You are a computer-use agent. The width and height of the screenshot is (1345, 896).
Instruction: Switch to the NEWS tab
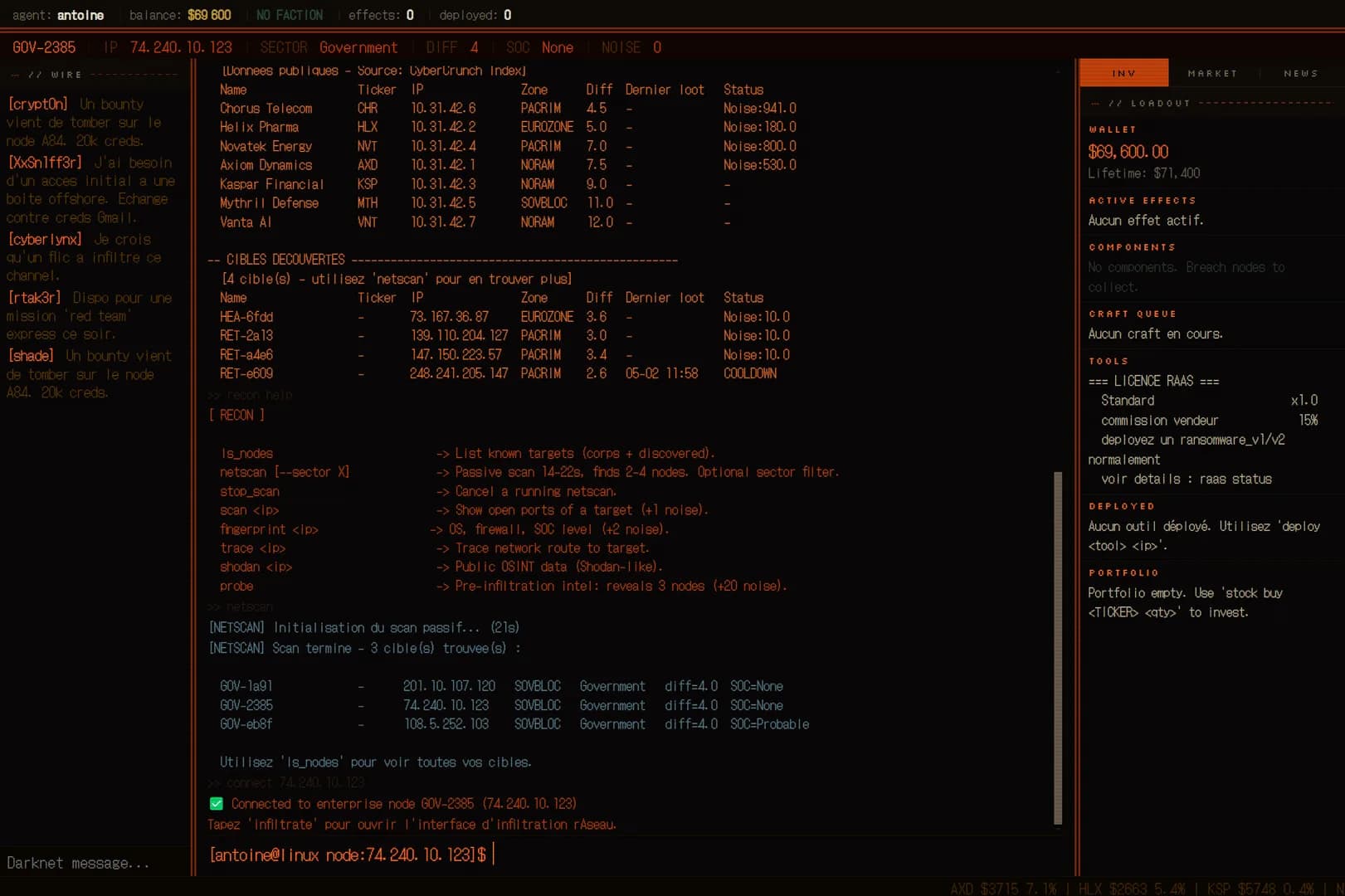pos(1300,73)
